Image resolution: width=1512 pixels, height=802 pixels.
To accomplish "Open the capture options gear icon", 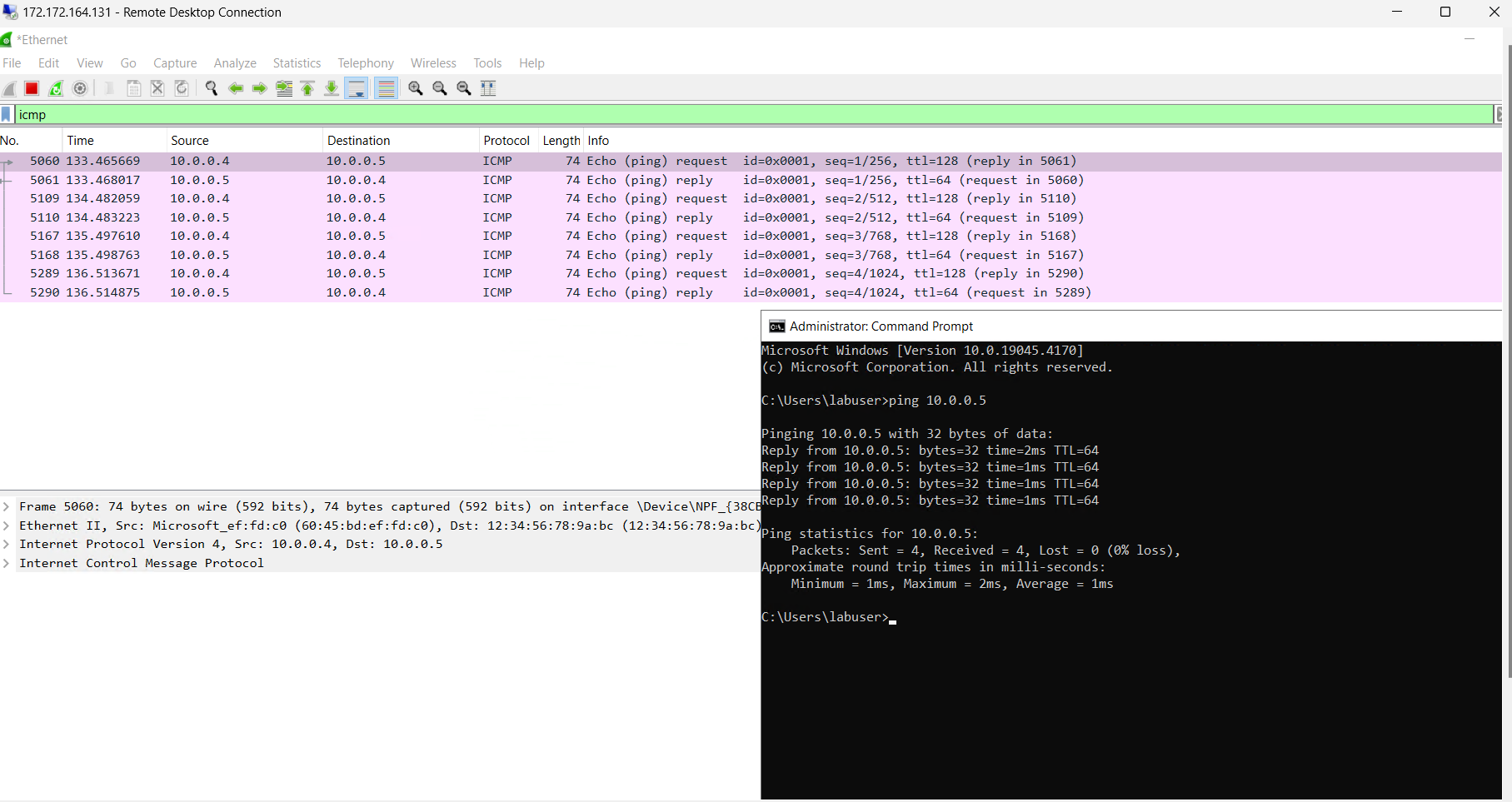I will (80, 88).
